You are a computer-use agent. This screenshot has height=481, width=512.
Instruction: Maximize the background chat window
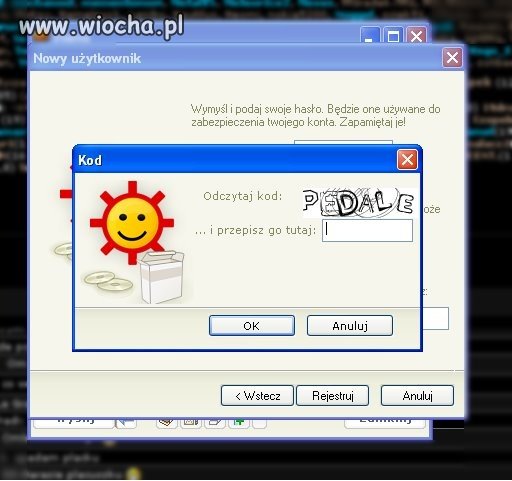[x=393, y=36]
